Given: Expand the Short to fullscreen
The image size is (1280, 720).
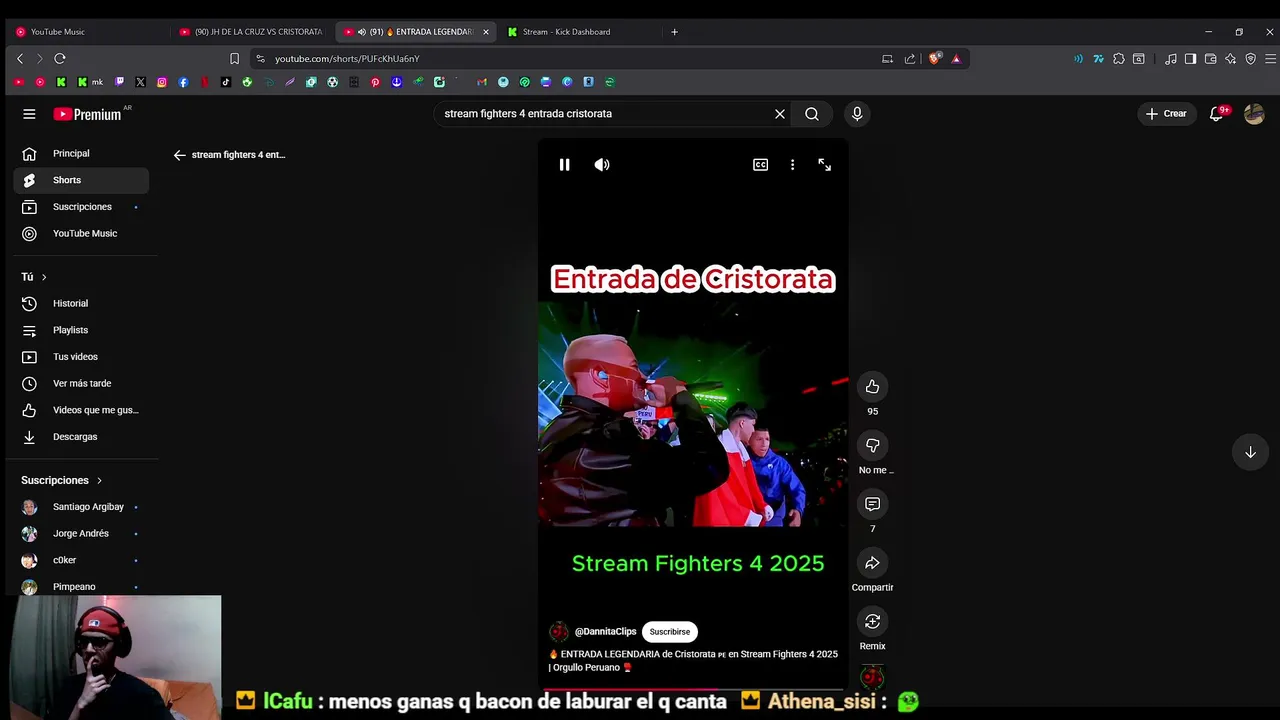Looking at the screenshot, I should (x=825, y=165).
